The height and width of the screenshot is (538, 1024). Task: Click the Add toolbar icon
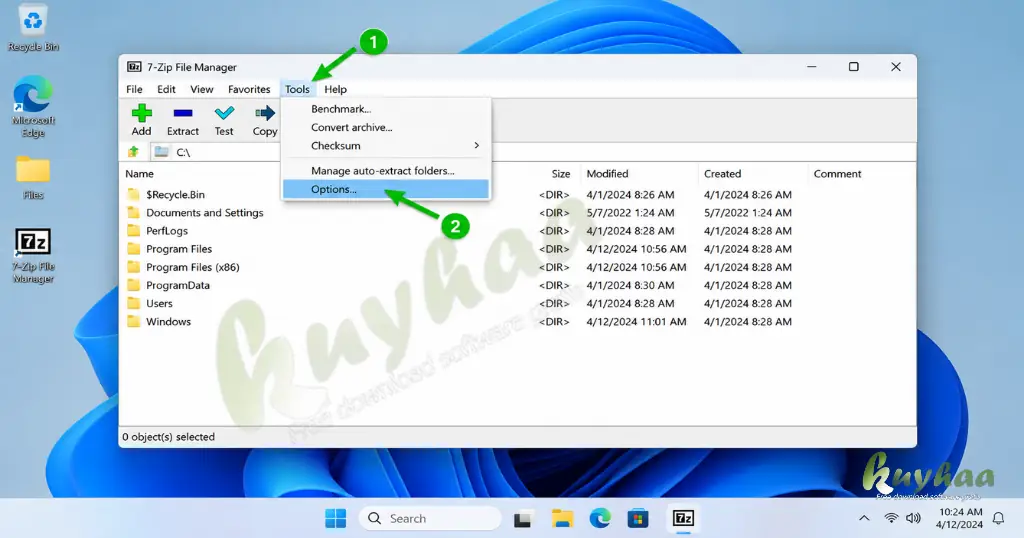point(141,114)
